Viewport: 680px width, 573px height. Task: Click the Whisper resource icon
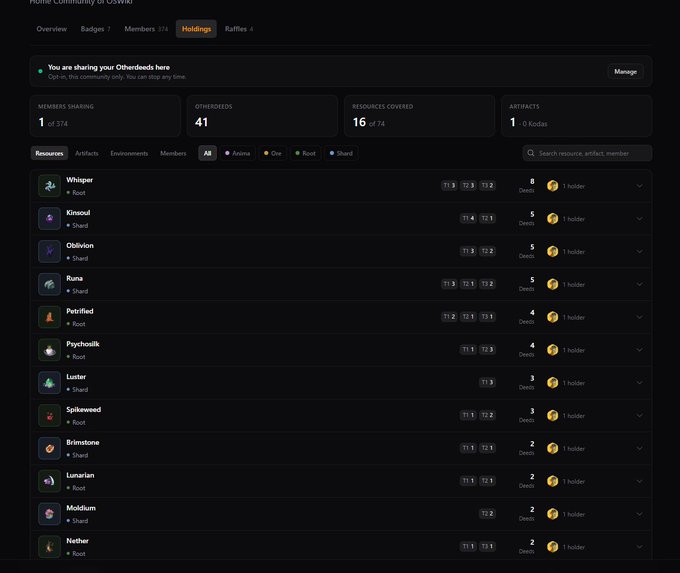coord(49,186)
